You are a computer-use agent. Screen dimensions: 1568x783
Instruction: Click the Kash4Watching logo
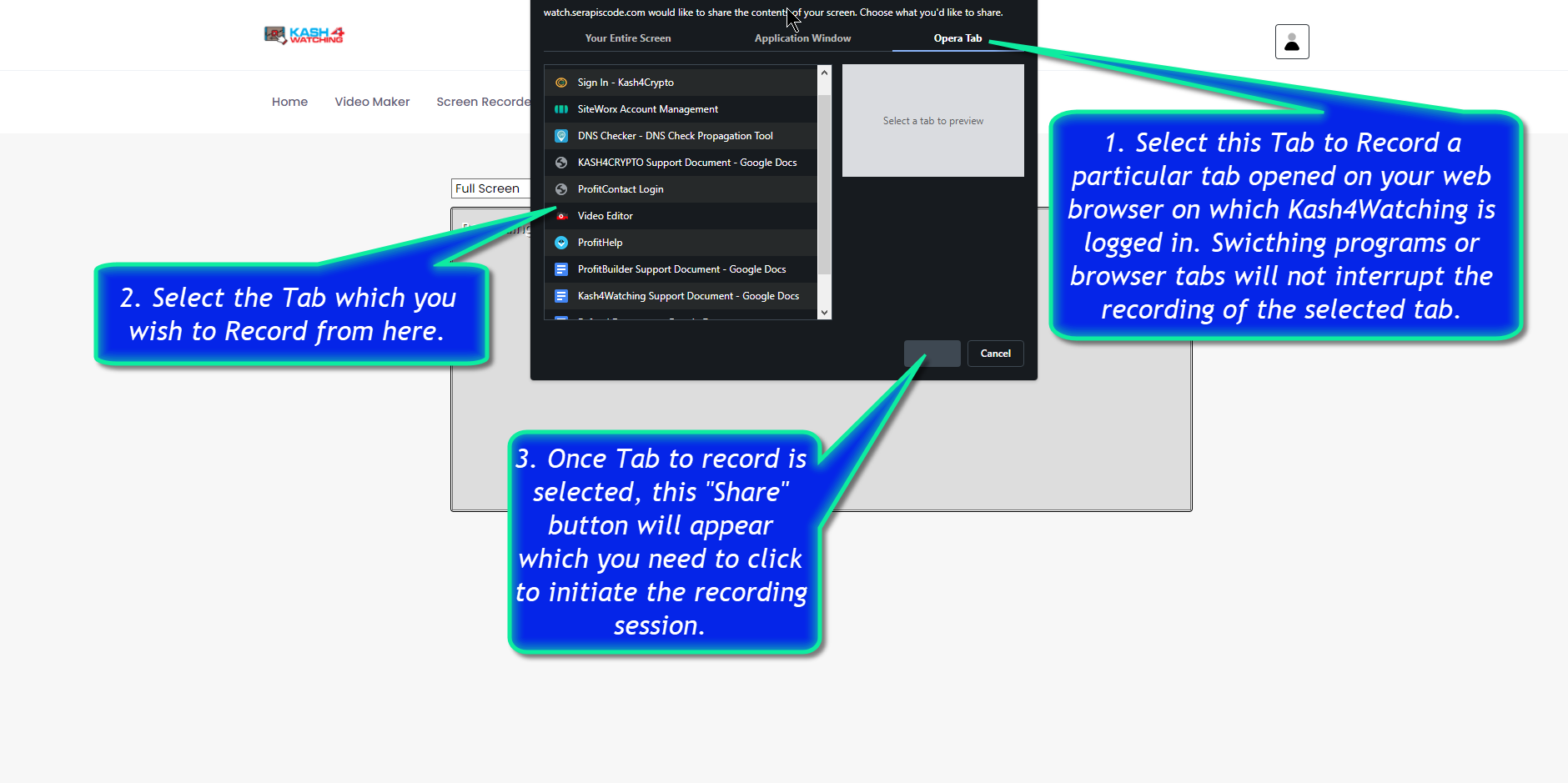coord(304,35)
